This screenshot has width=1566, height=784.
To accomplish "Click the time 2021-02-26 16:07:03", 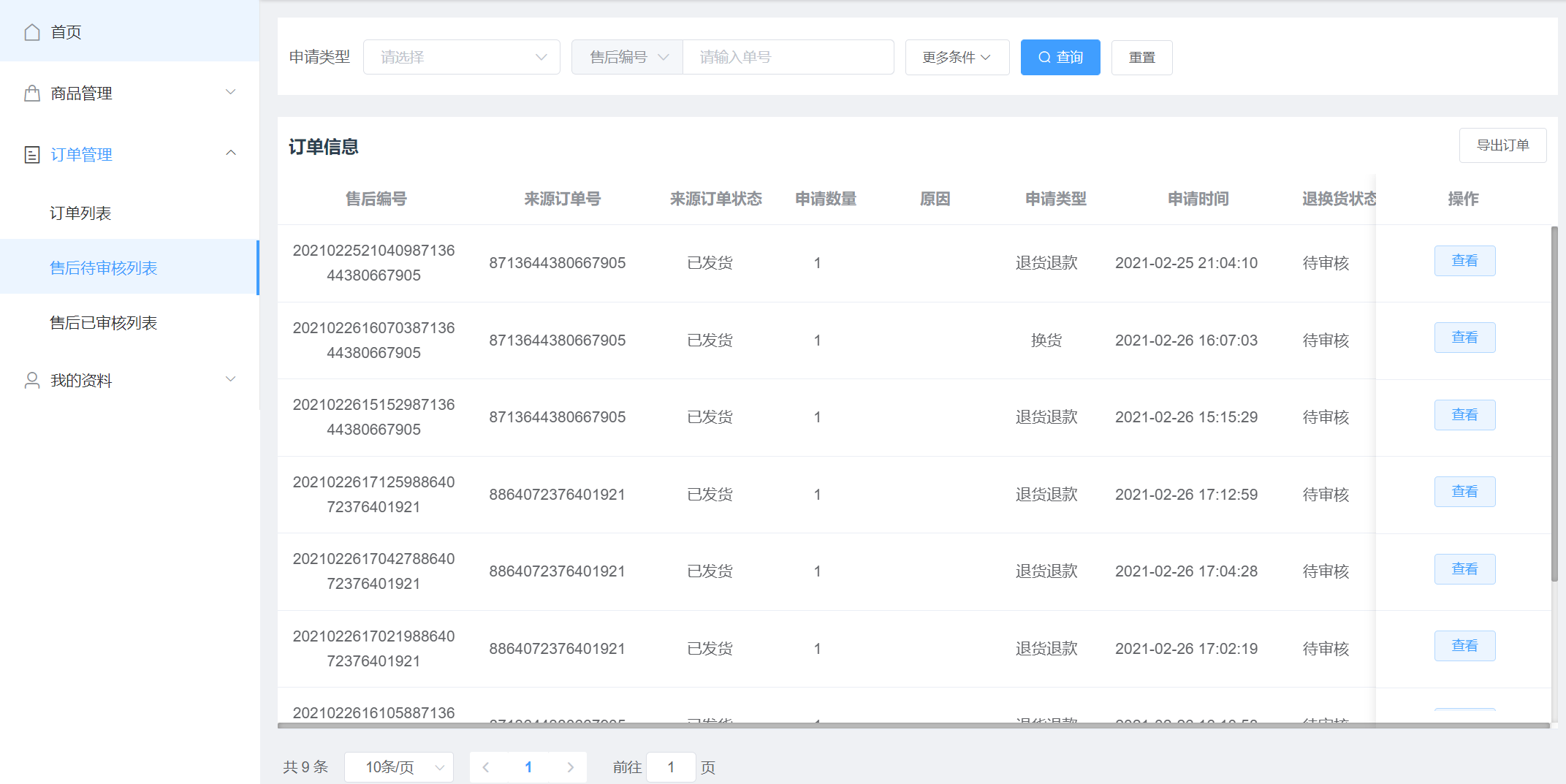I will click(x=1186, y=340).
